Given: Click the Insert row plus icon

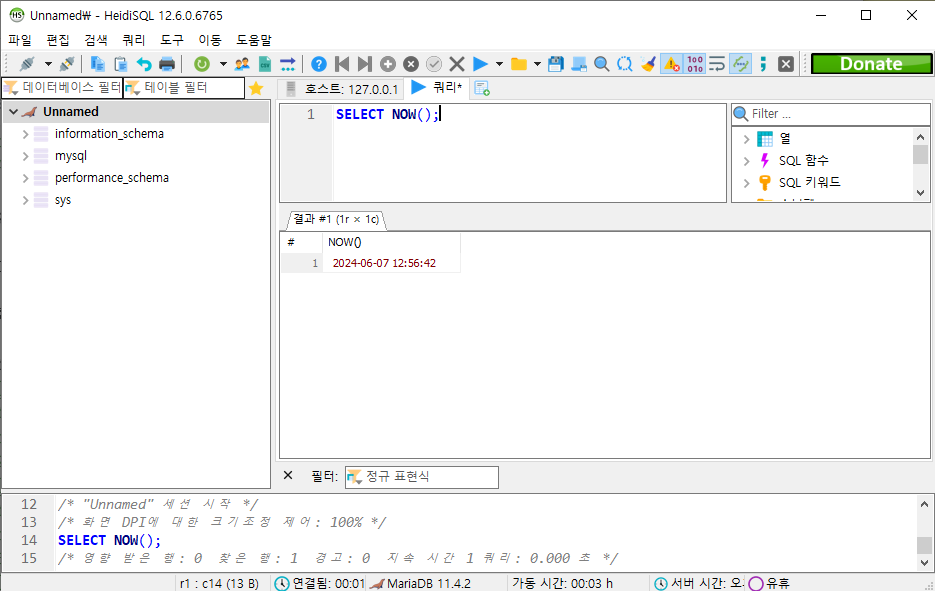Looking at the screenshot, I should (388, 64).
